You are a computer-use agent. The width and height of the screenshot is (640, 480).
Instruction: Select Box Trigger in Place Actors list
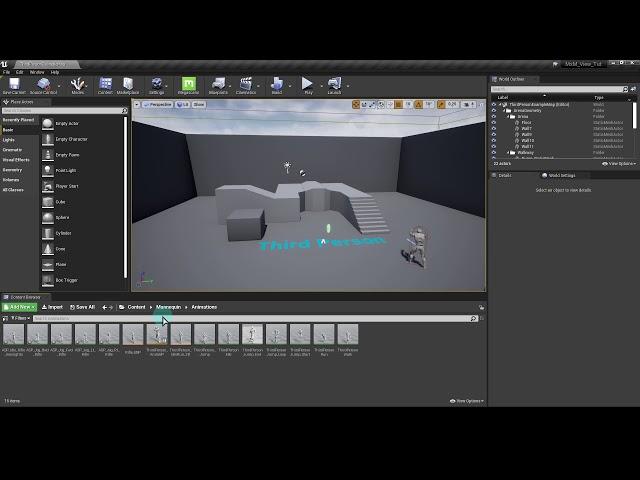[82, 280]
